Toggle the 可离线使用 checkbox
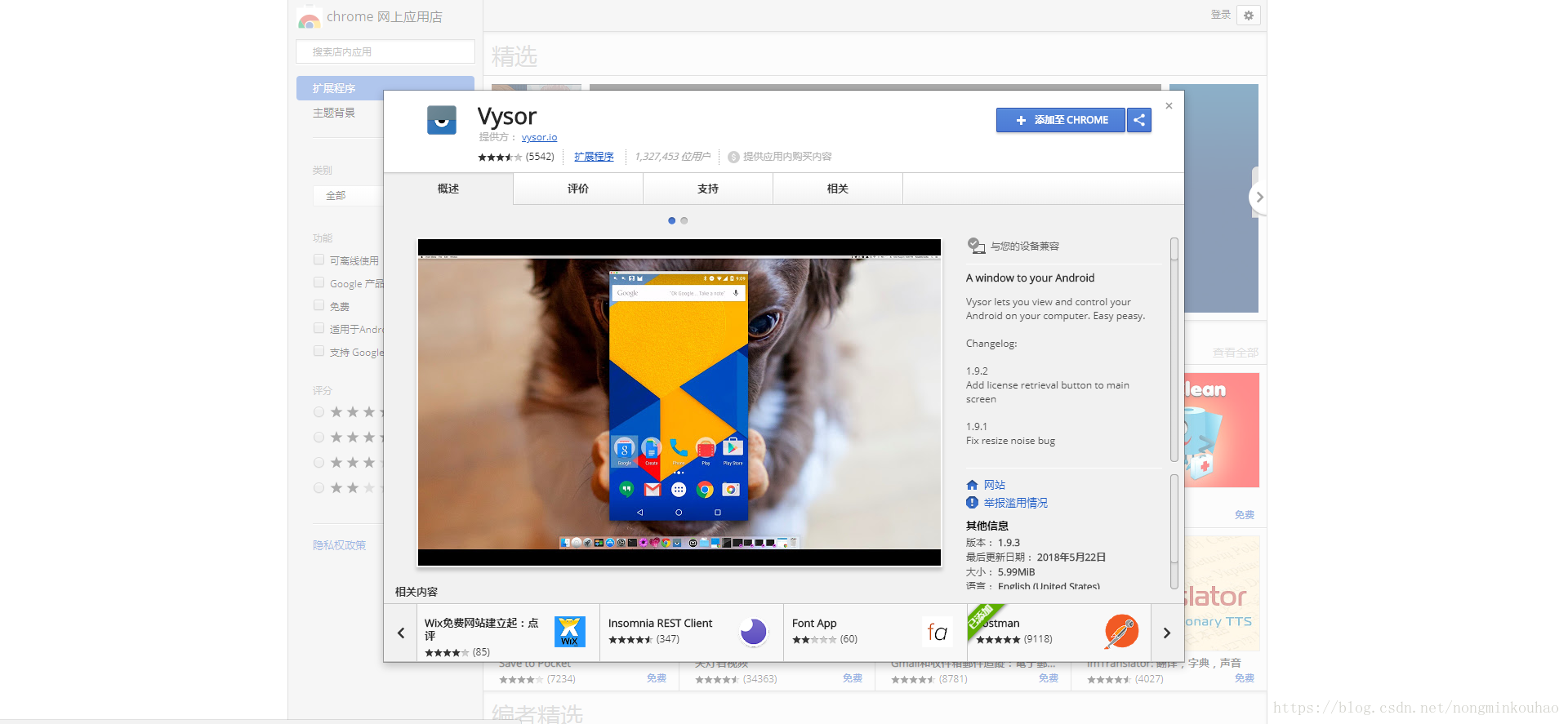Screen dimensions: 1568x724 (319, 260)
